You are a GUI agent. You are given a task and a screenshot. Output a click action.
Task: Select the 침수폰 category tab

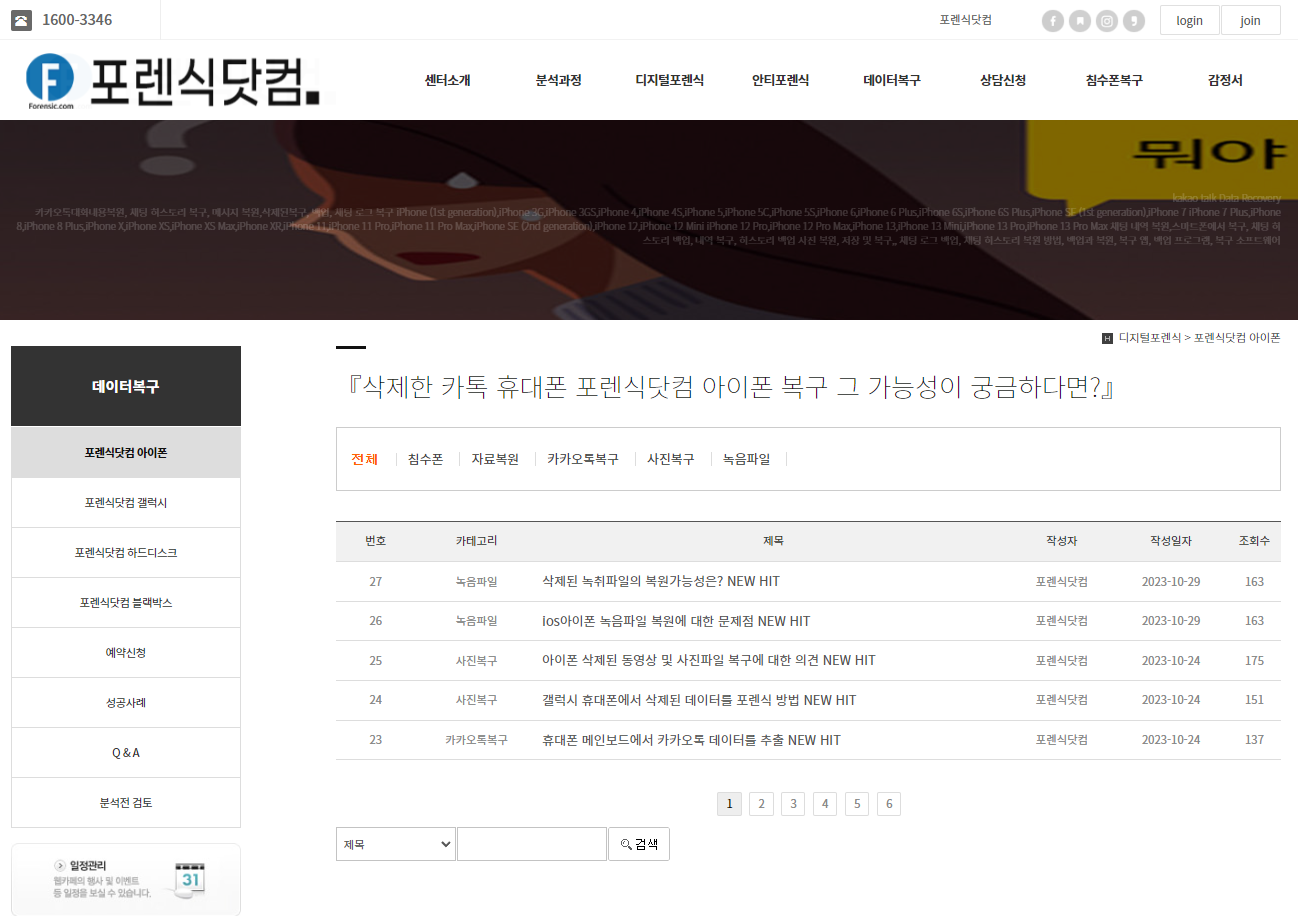[425, 459]
